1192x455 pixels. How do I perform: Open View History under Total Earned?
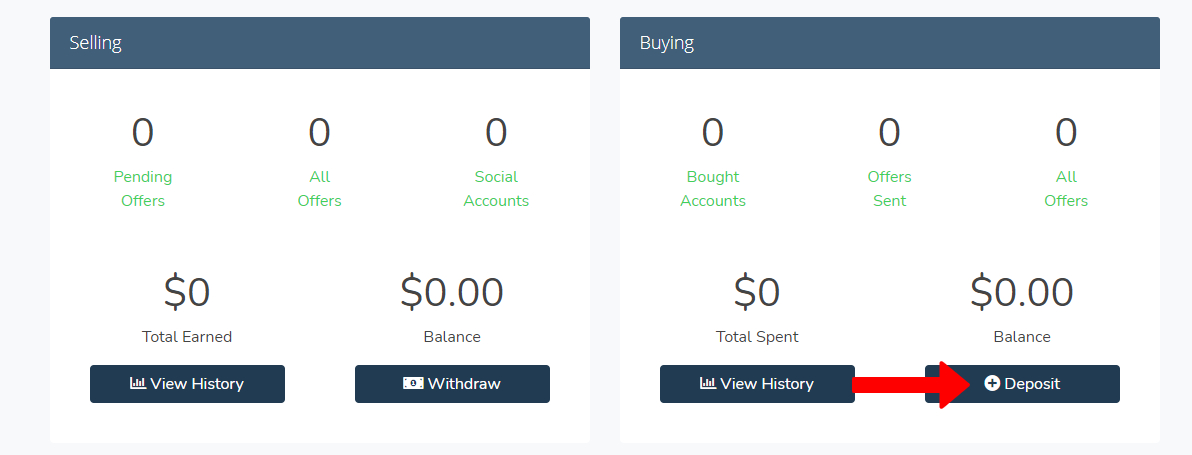(187, 384)
